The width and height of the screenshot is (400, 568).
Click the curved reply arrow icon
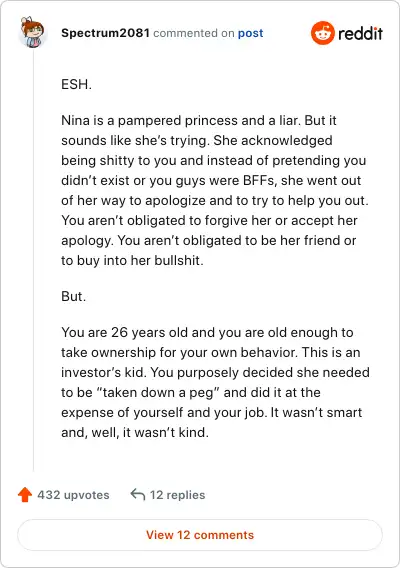tap(138, 494)
